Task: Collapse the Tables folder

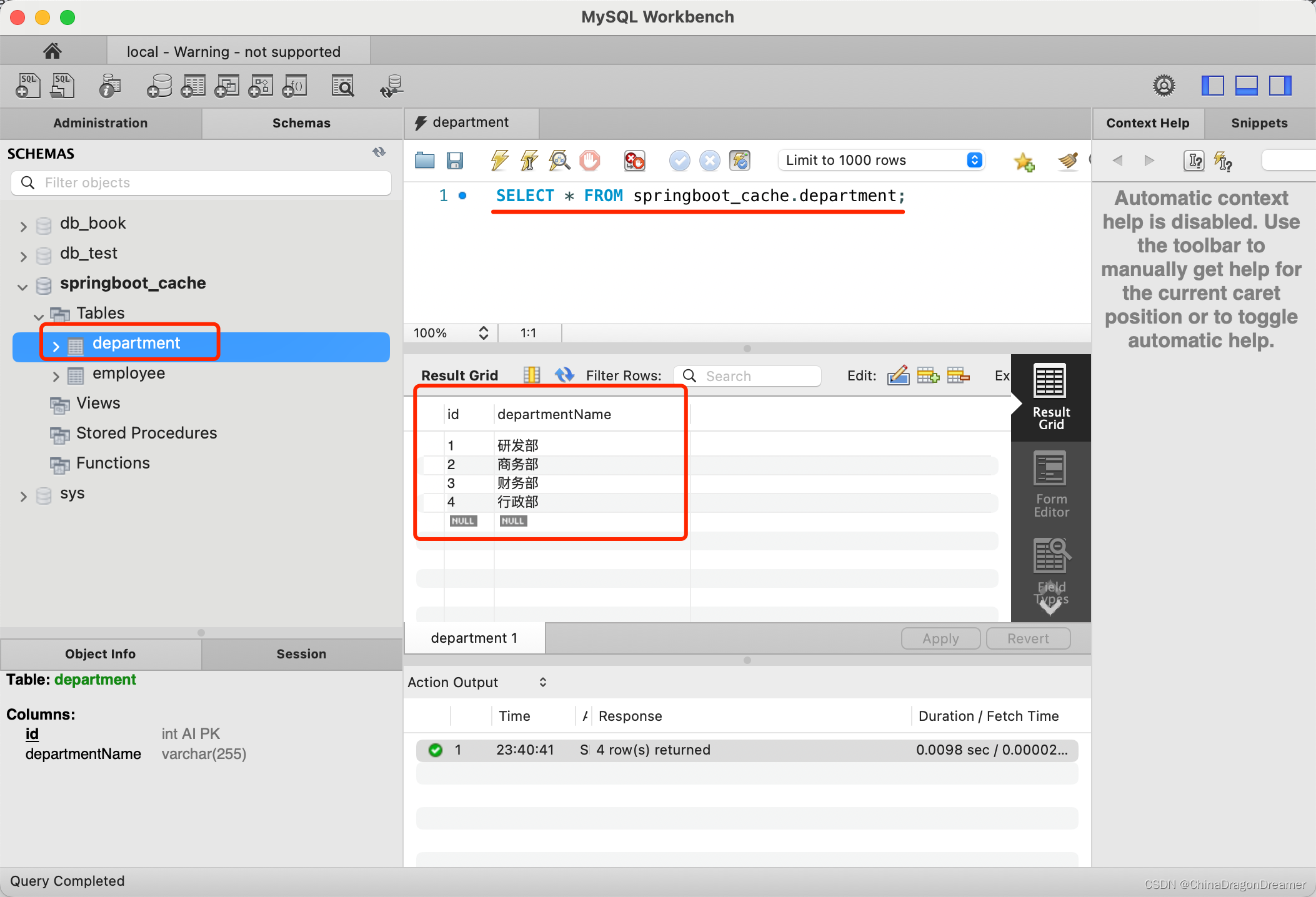Action: click(x=39, y=317)
